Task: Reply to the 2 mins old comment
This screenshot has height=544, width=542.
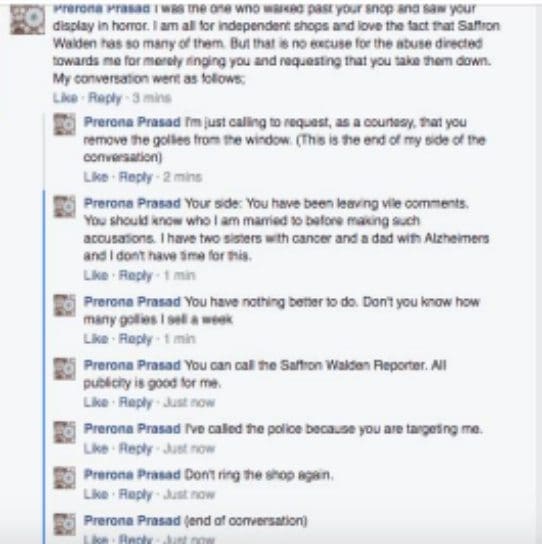Action: (x=135, y=177)
